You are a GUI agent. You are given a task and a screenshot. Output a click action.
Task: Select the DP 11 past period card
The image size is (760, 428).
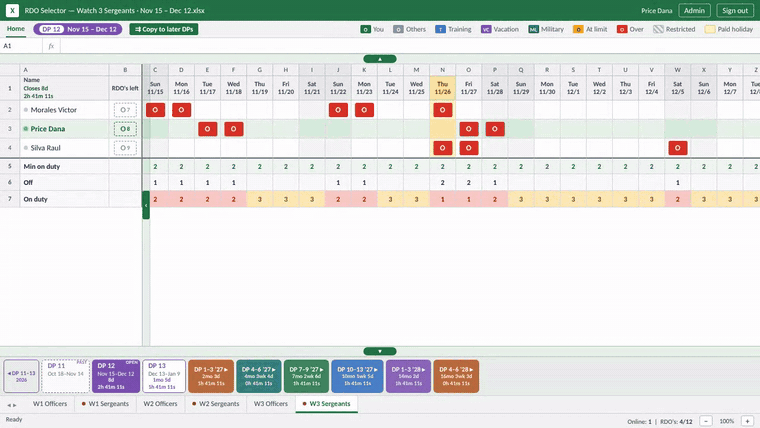click(66, 376)
